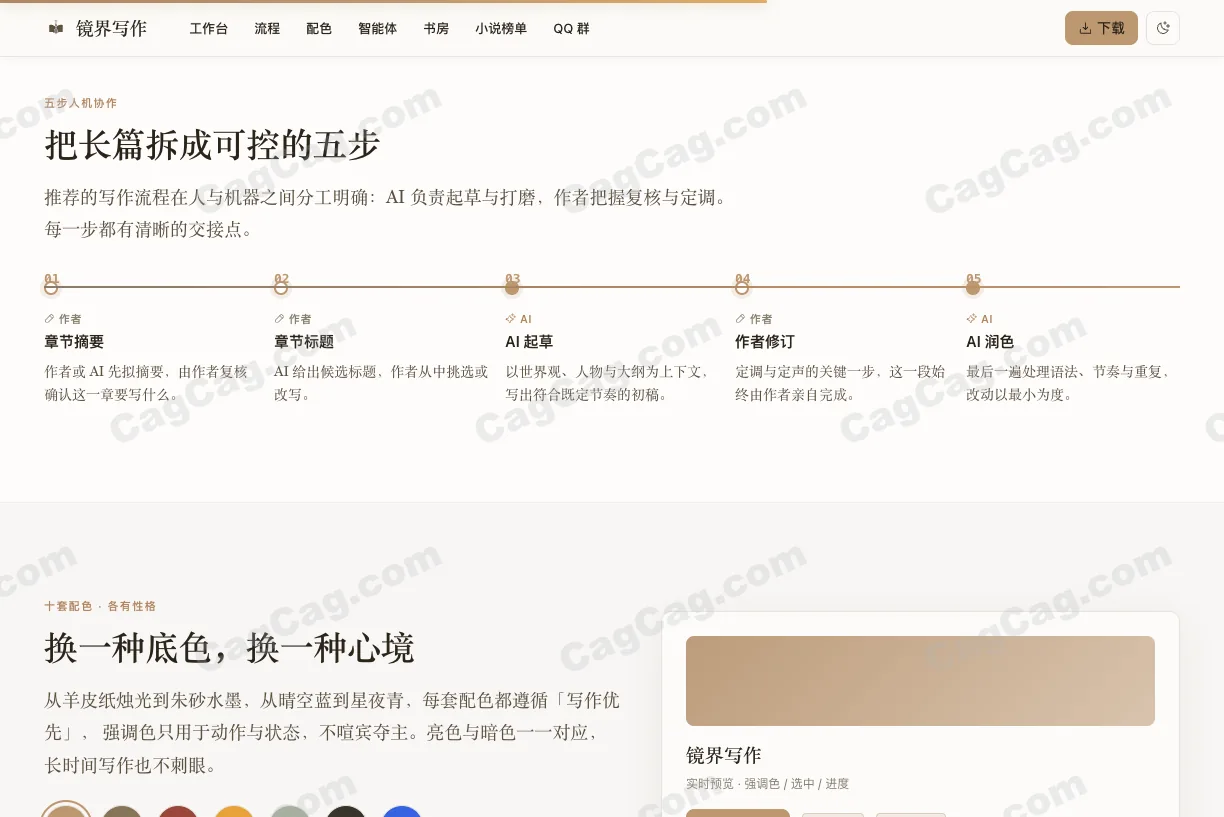Toggle dark mode with the moon icon
Image resolution: width=1224 pixels, height=817 pixels.
pos(1163,28)
